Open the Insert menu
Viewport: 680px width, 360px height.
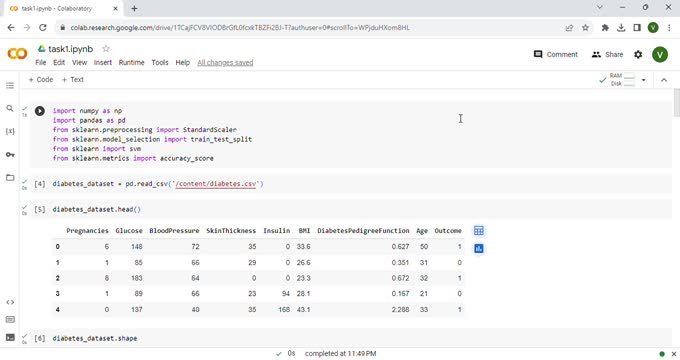(x=103, y=62)
